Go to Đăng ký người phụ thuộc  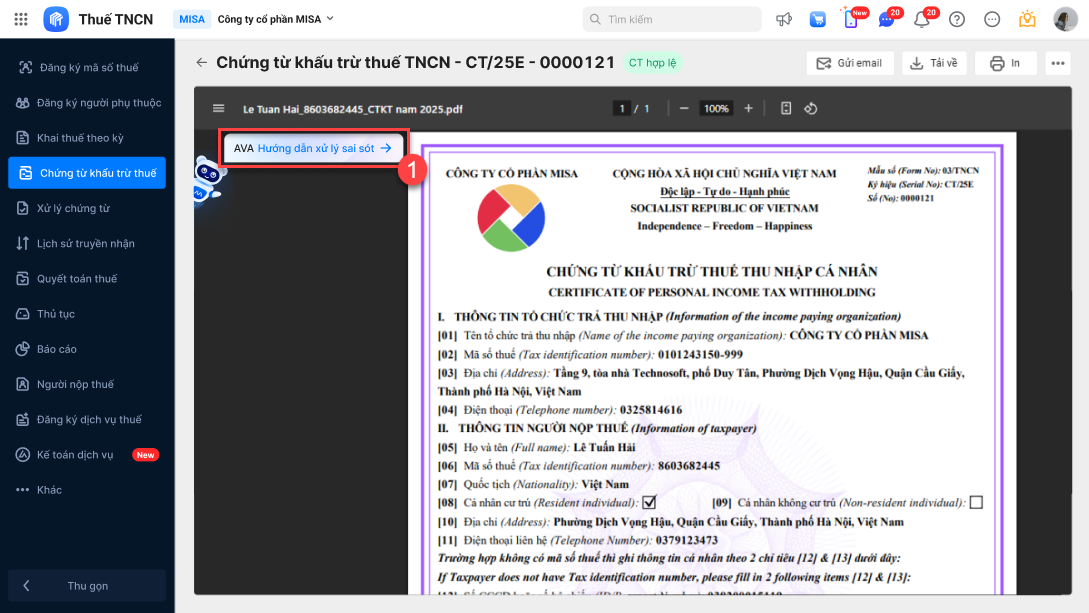87,103
